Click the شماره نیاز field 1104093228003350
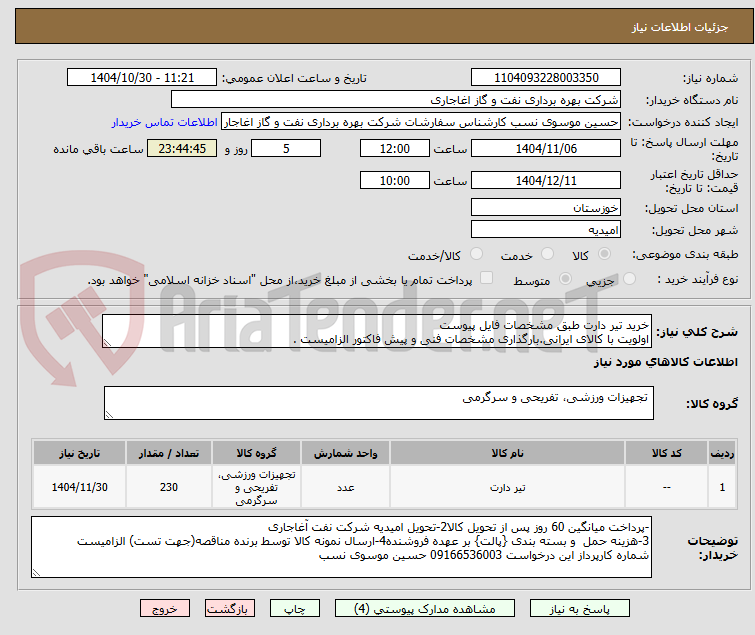The image size is (755, 635). tap(546, 78)
